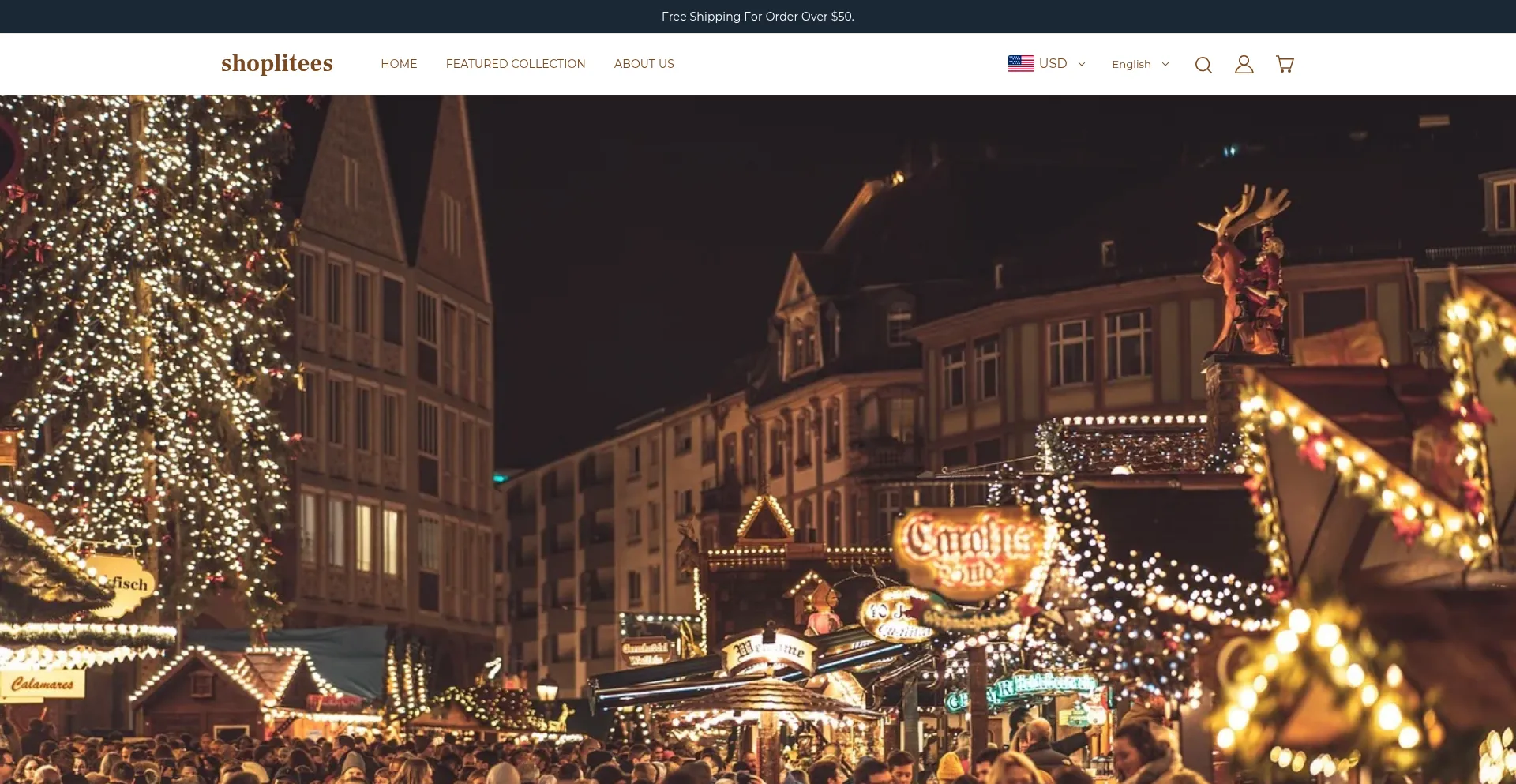The width and height of the screenshot is (1516, 784).
Task: Expand the English language chevron
Action: (x=1165, y=65)
